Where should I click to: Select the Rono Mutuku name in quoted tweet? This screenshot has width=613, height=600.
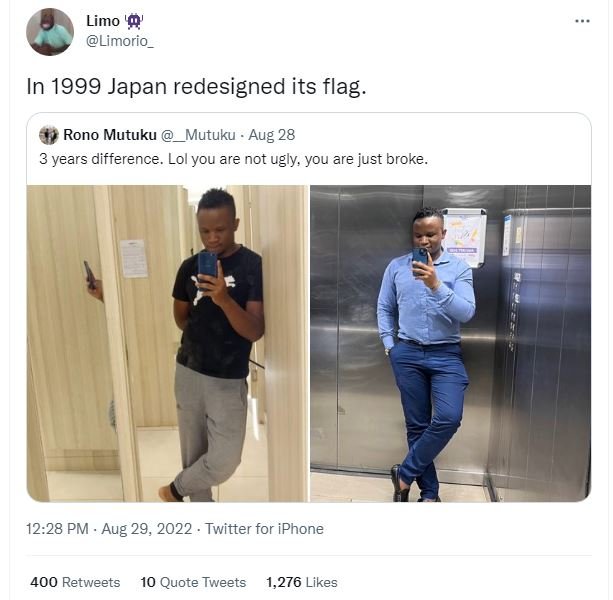click(108, 135)
